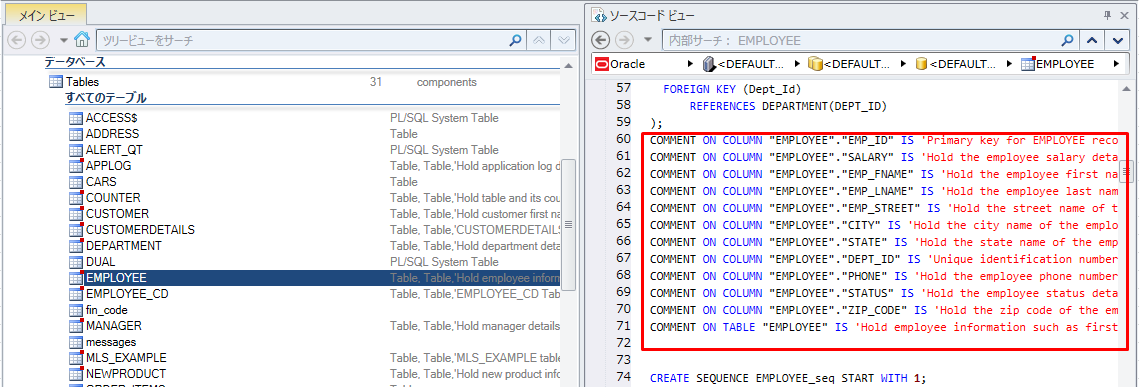This screenshot has height=387, width=1139.
Task: Click the forward arrow in main view
Action: [x=41, y=39]
